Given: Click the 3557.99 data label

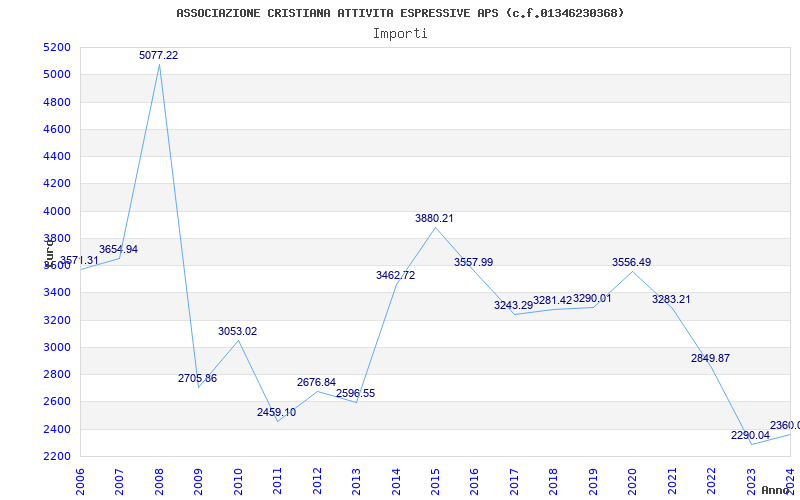Looking at the screenshot, I should tap(473, 262).
